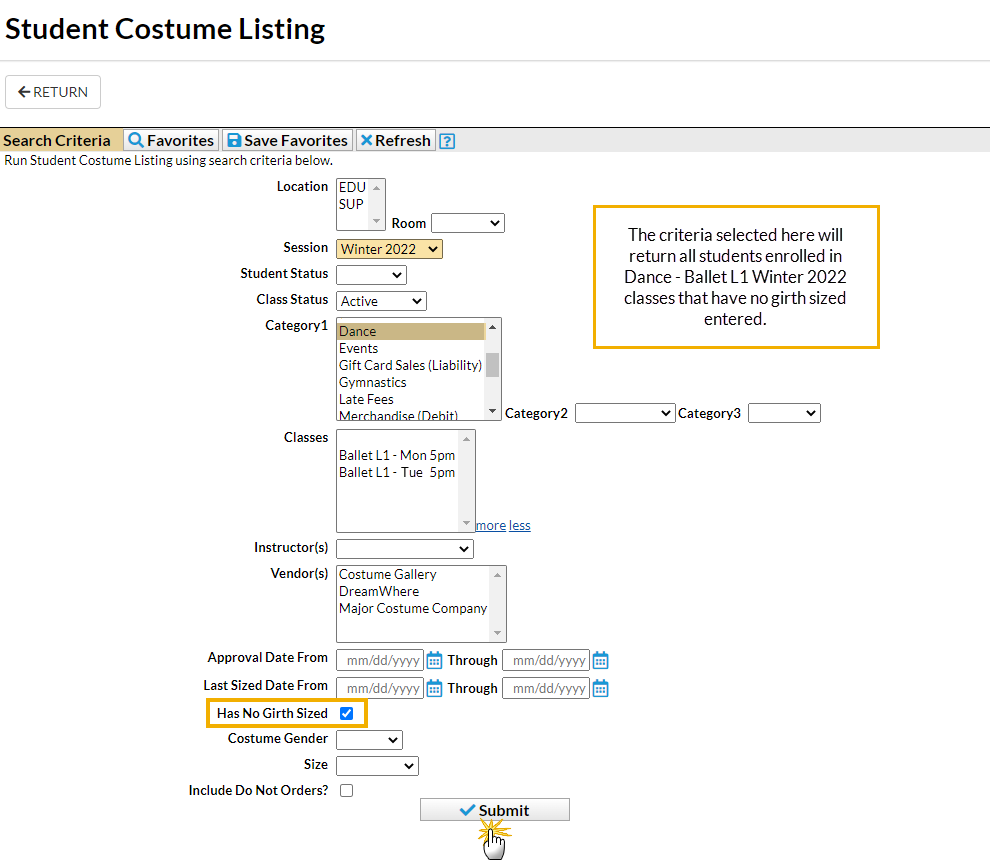Click the Favorites magnifier button
The image size is (990, 864).
171,141
